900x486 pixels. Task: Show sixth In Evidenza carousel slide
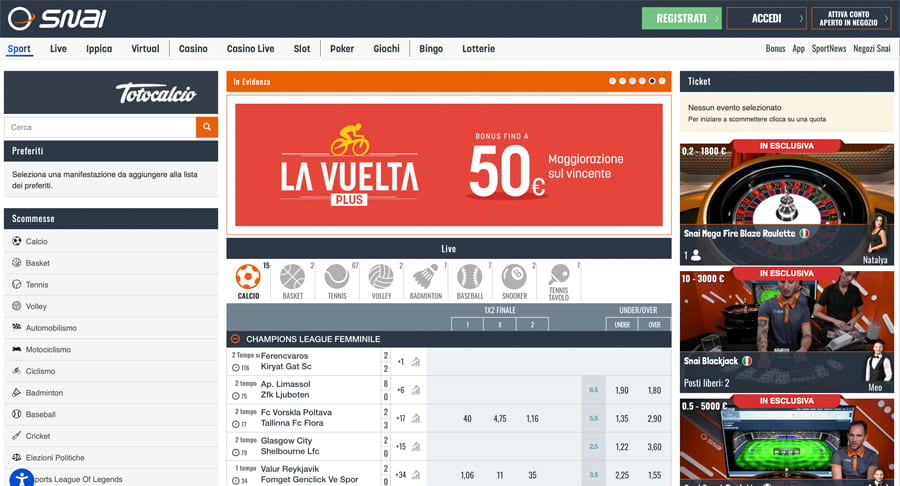[x=662, y=81]
